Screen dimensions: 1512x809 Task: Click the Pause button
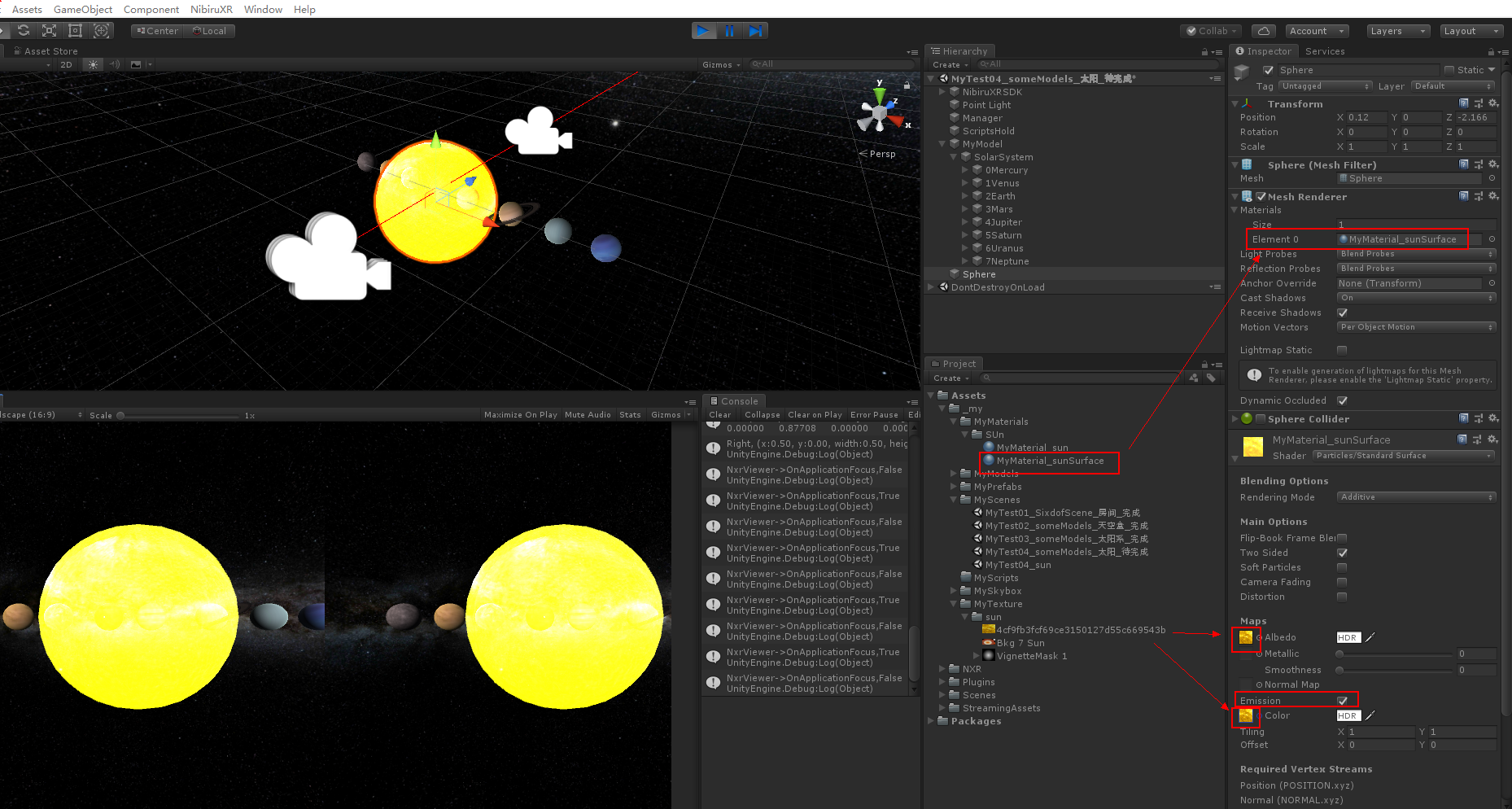pos(730,30)
